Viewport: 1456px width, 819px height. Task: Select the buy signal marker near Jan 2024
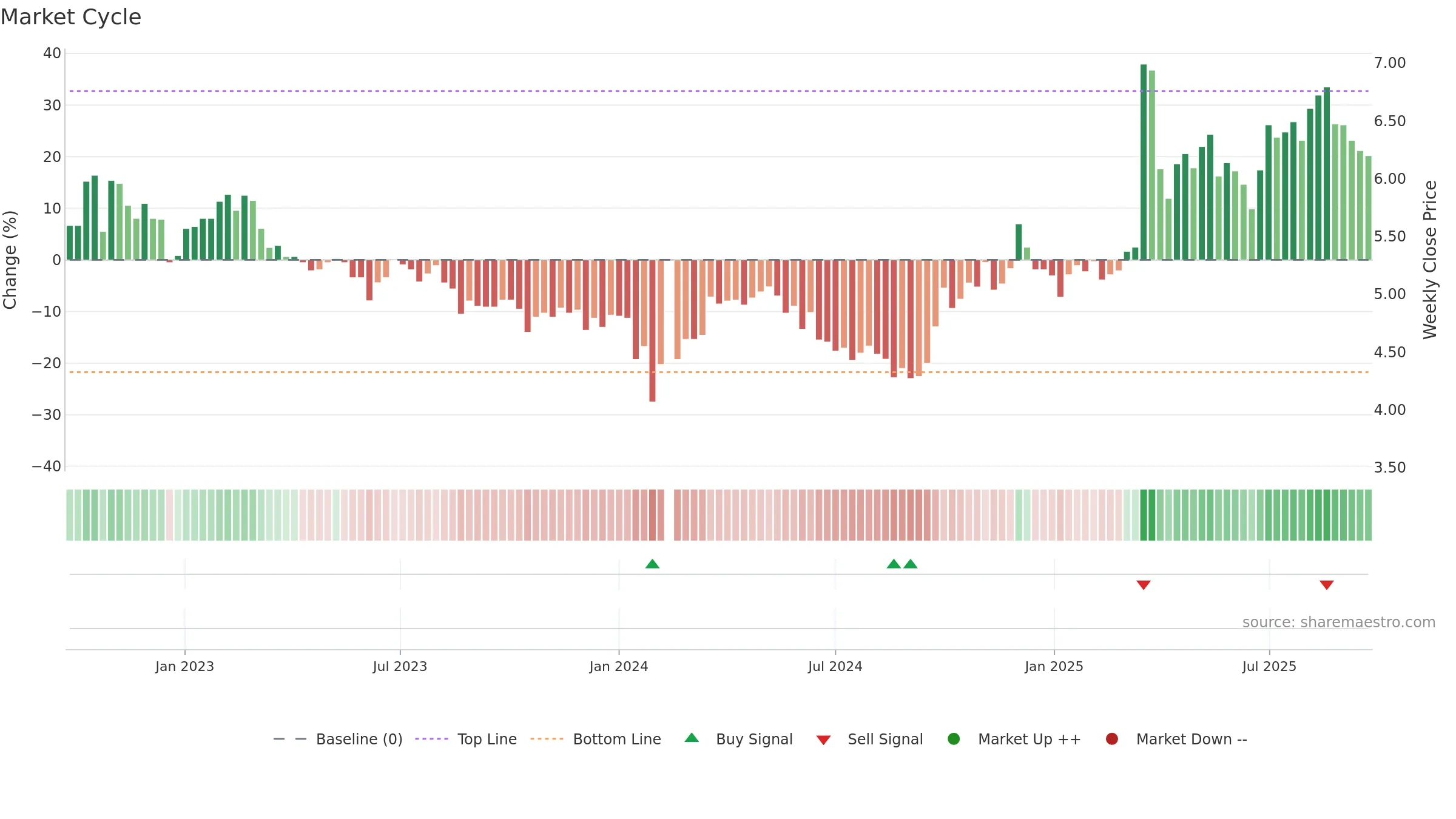(x=652, y=564)
